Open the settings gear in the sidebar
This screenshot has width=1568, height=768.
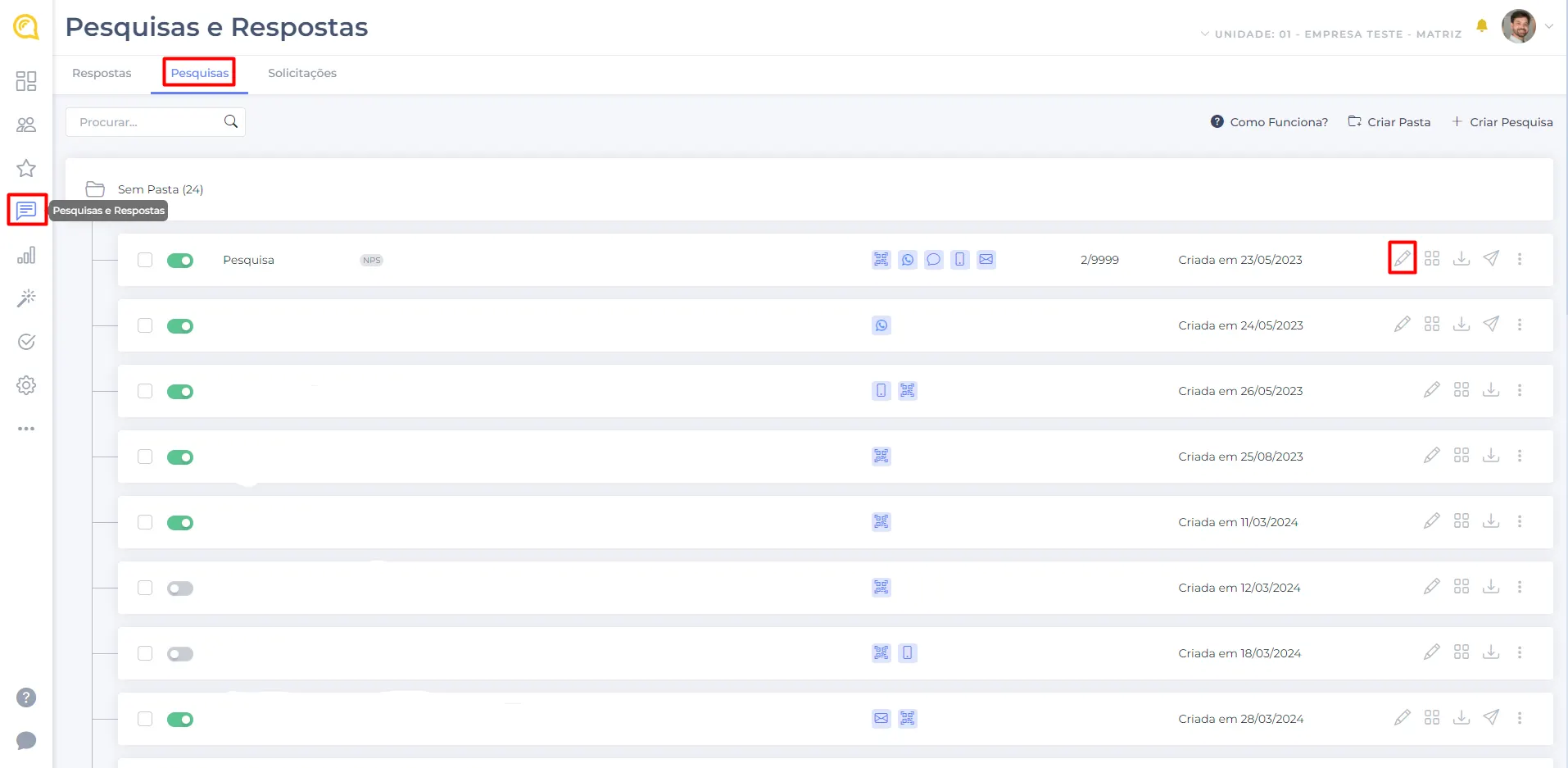pyautogui.click(x=26, y=385)
